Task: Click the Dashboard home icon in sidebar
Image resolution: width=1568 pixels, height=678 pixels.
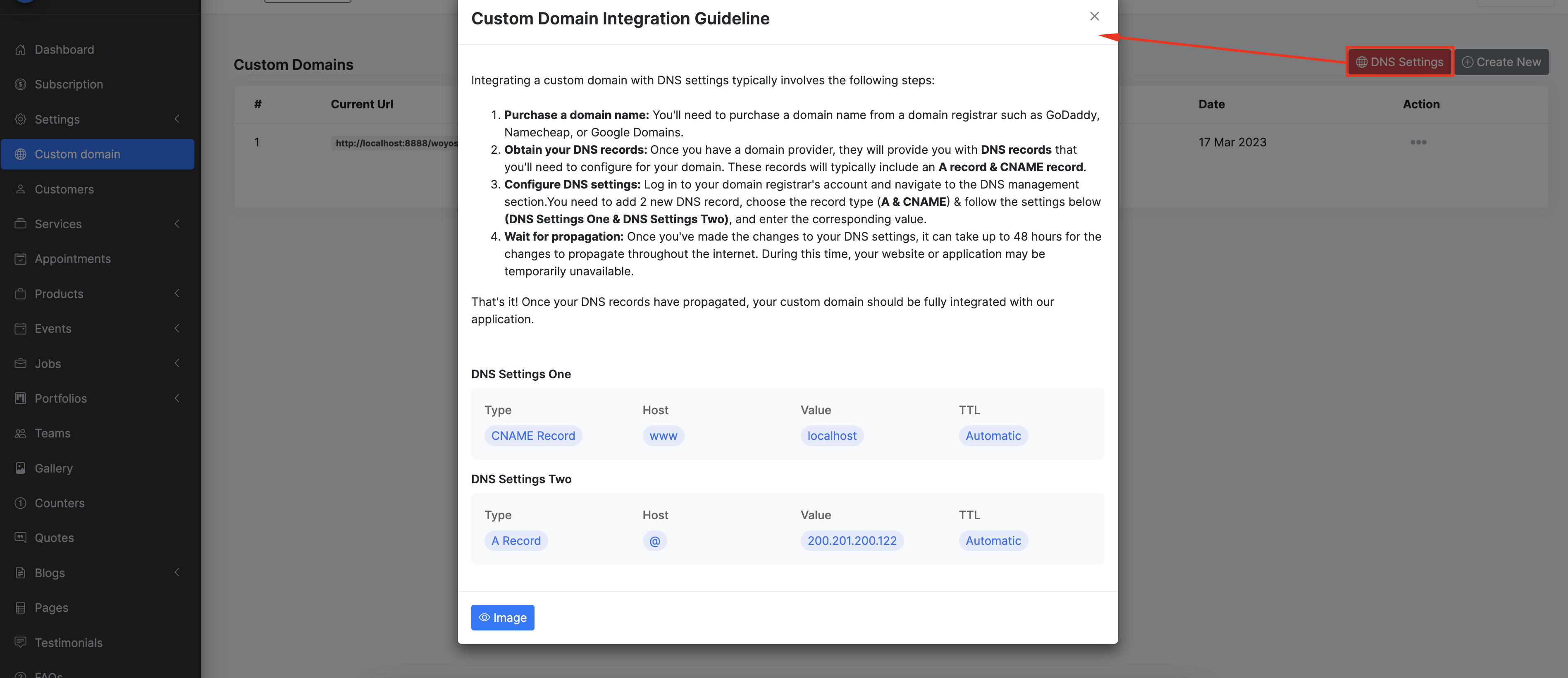Action: click(21, 49)
